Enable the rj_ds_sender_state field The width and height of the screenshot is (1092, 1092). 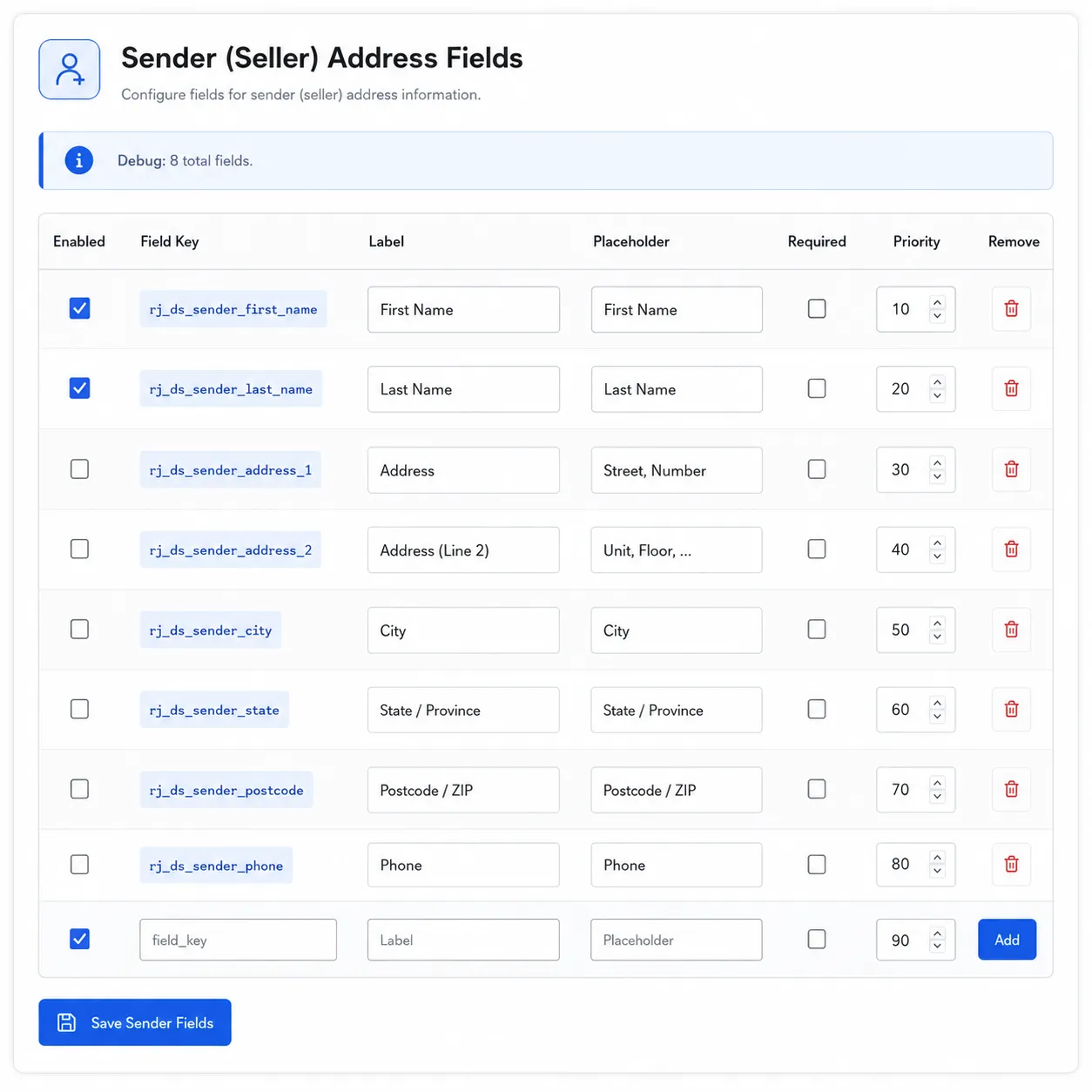(79, 710)
